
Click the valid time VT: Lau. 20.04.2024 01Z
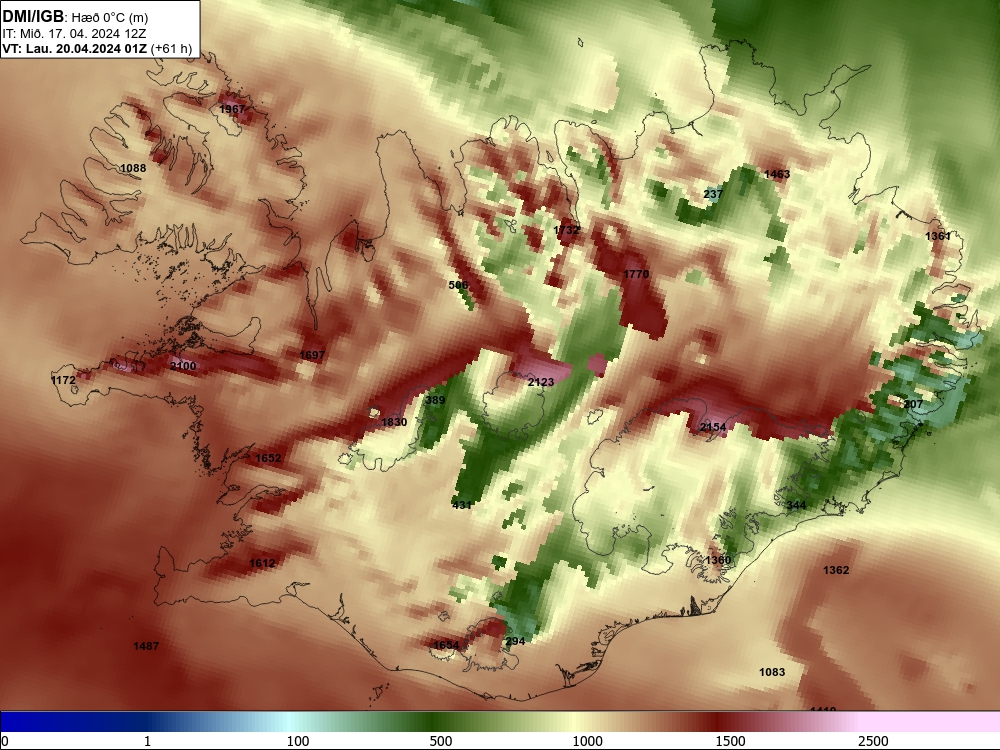point(74,49)
